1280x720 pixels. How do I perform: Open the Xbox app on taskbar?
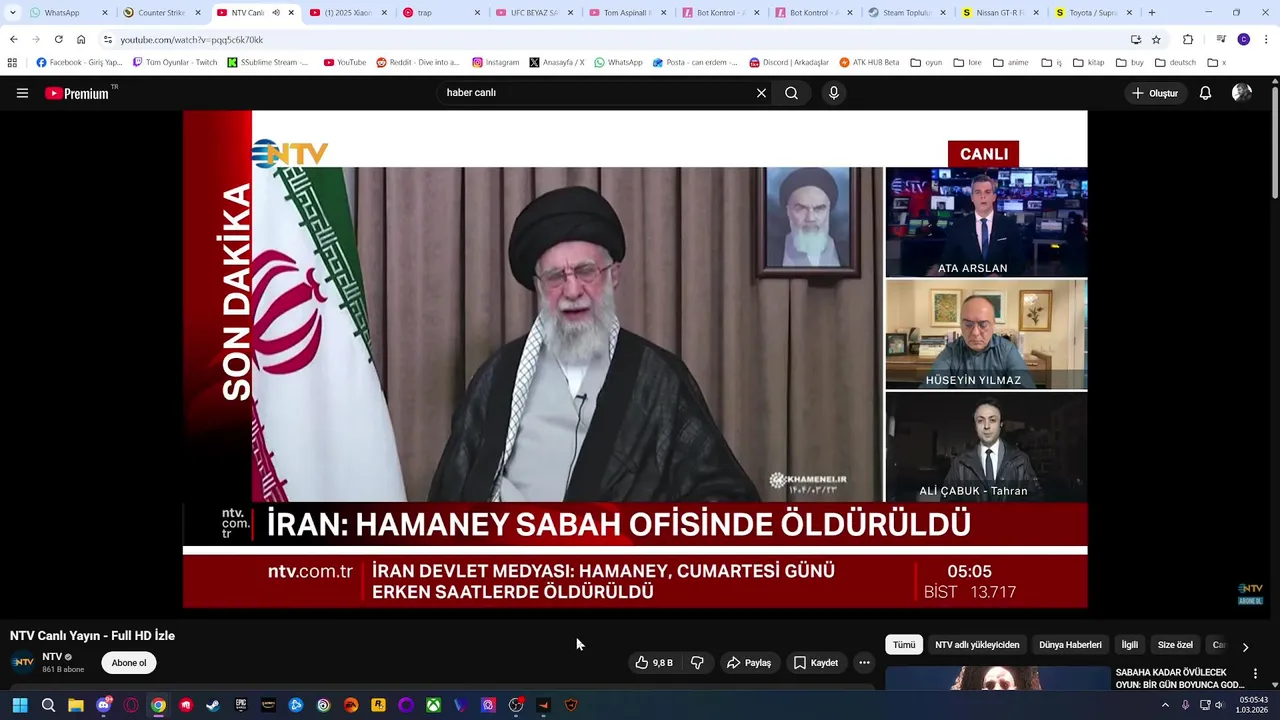[433, 706]
